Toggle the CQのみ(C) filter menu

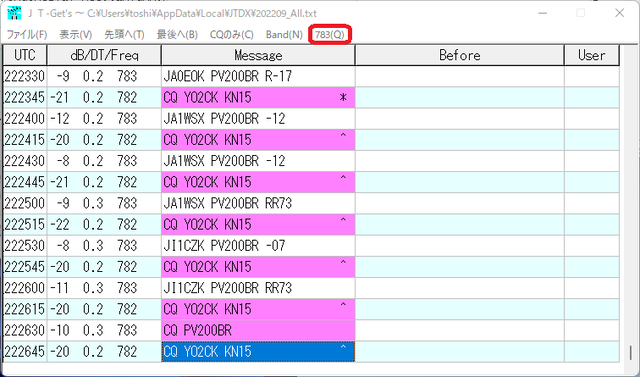coord(231,35)
